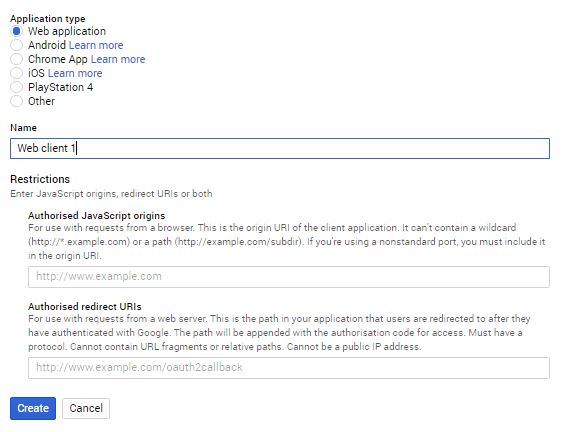
Task: Open Learn more link beside Chrome App
Action: 118,59
